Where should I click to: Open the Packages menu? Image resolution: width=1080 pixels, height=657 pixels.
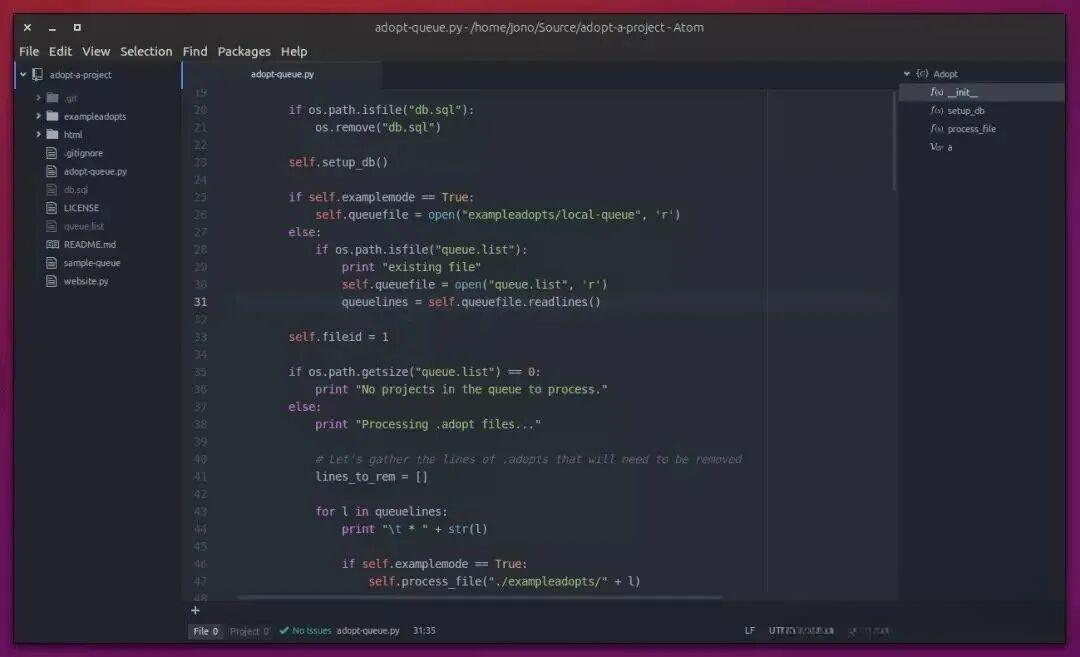[244, 52]
